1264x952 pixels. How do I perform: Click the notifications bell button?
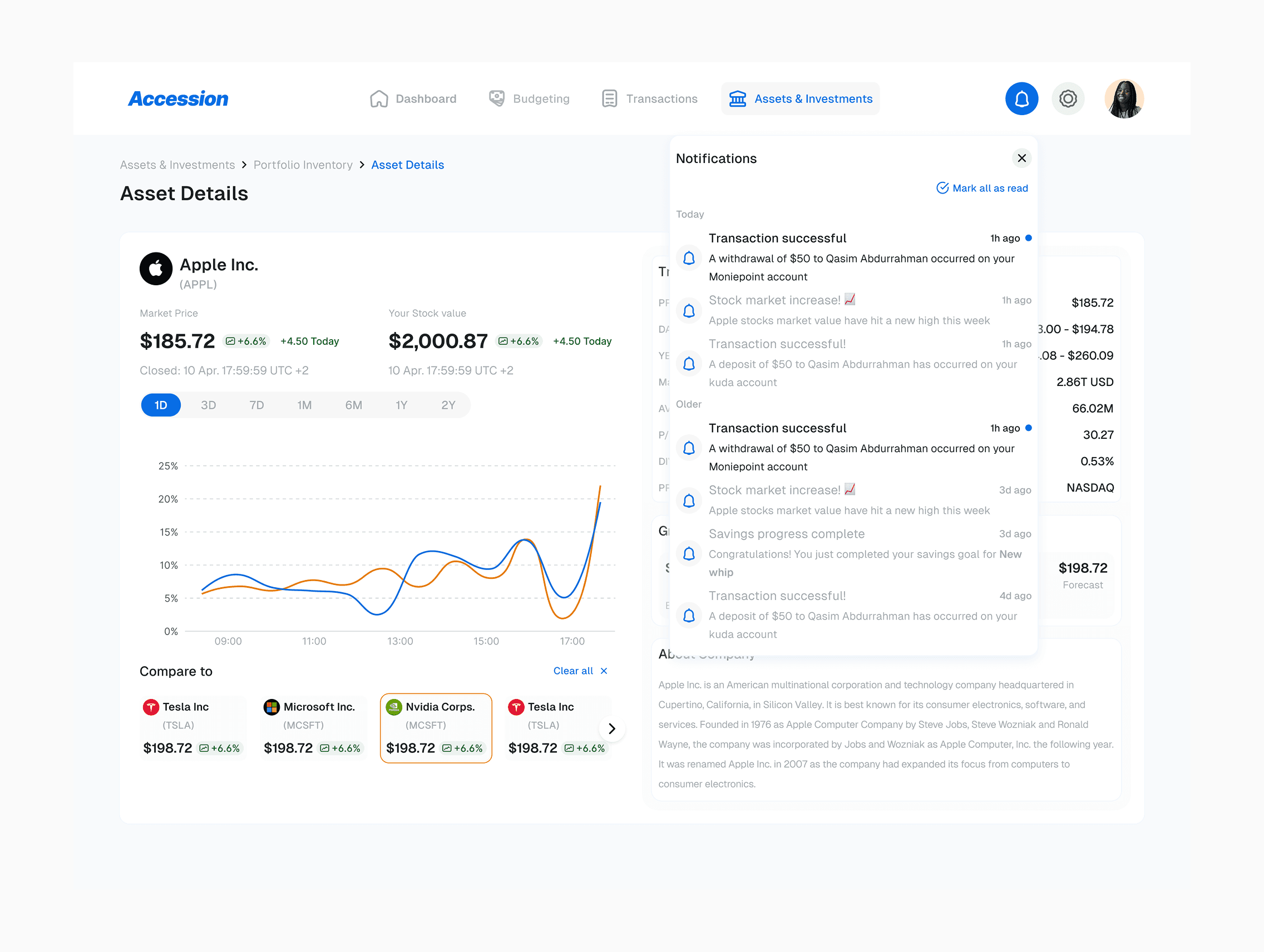[1021, 99]
